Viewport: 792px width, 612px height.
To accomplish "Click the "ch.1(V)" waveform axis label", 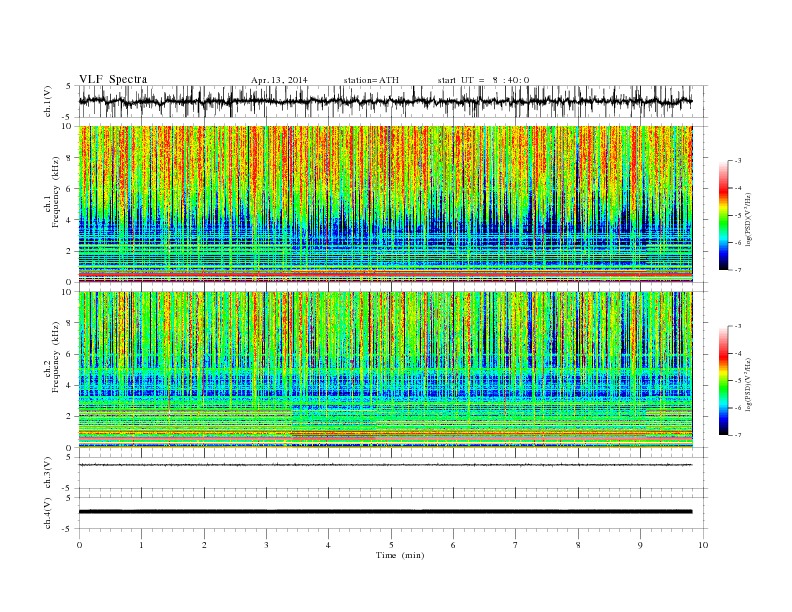I will 48,101.
